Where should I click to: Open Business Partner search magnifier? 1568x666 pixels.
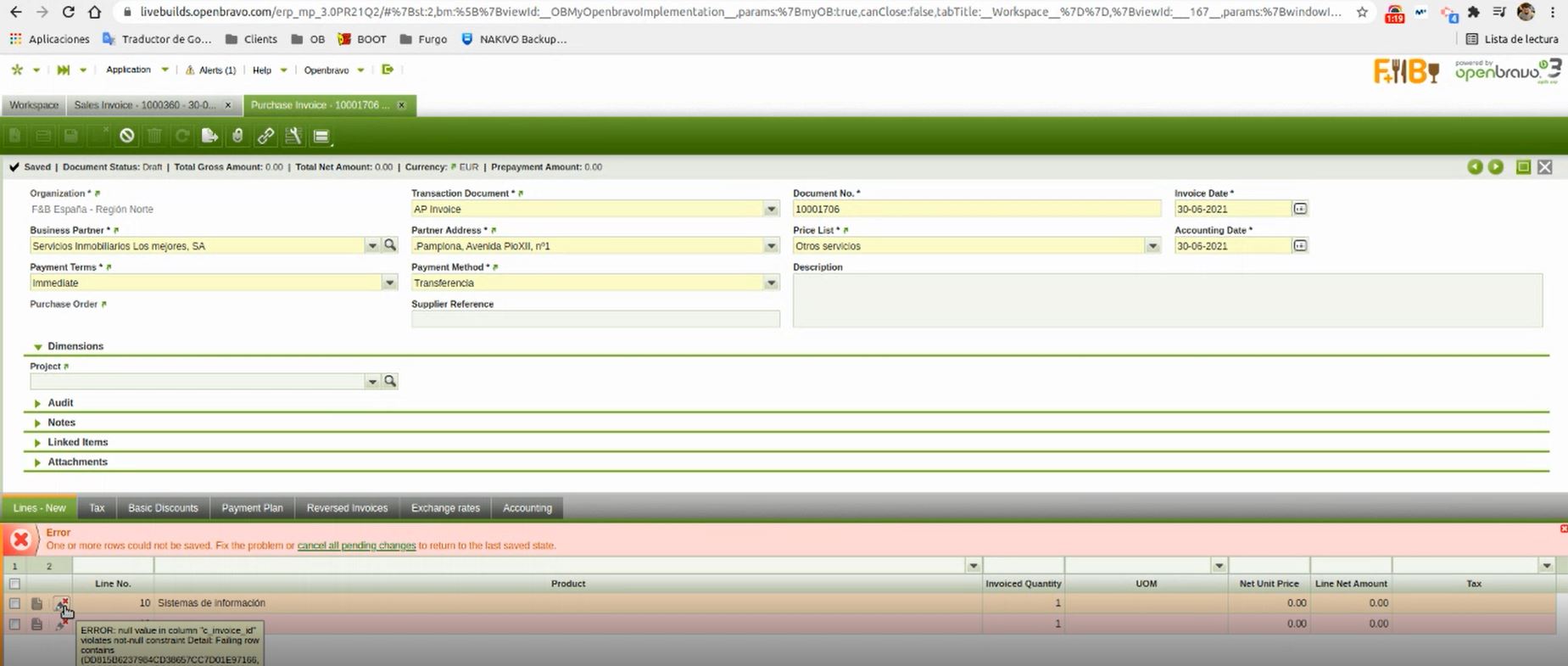coord(390,245)
